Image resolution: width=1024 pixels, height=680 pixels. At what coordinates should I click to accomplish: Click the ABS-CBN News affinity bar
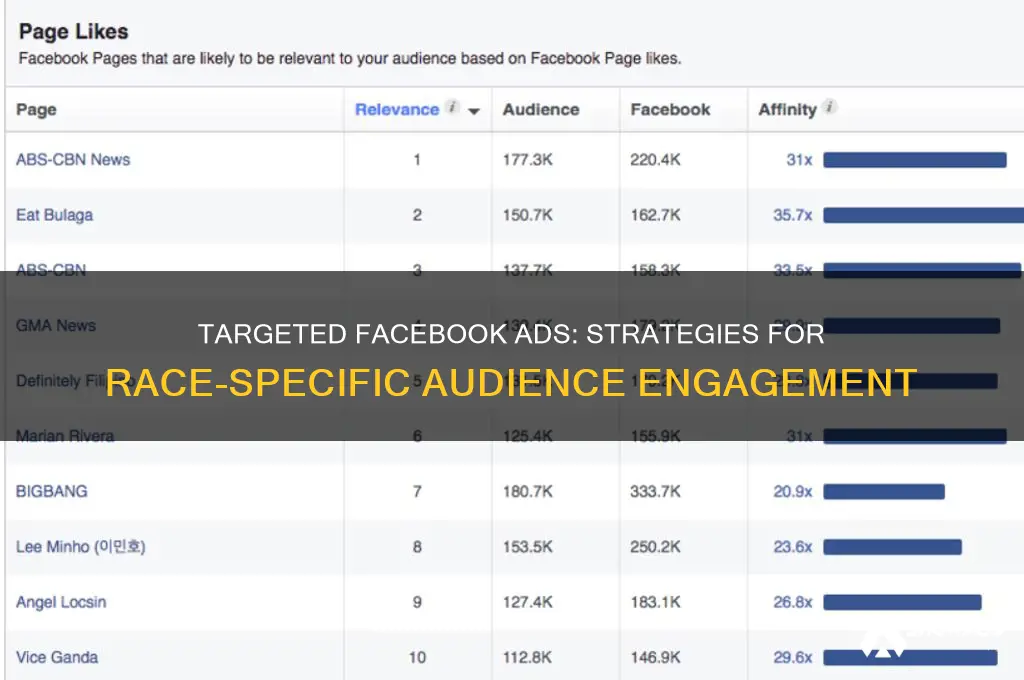point(915,160)
